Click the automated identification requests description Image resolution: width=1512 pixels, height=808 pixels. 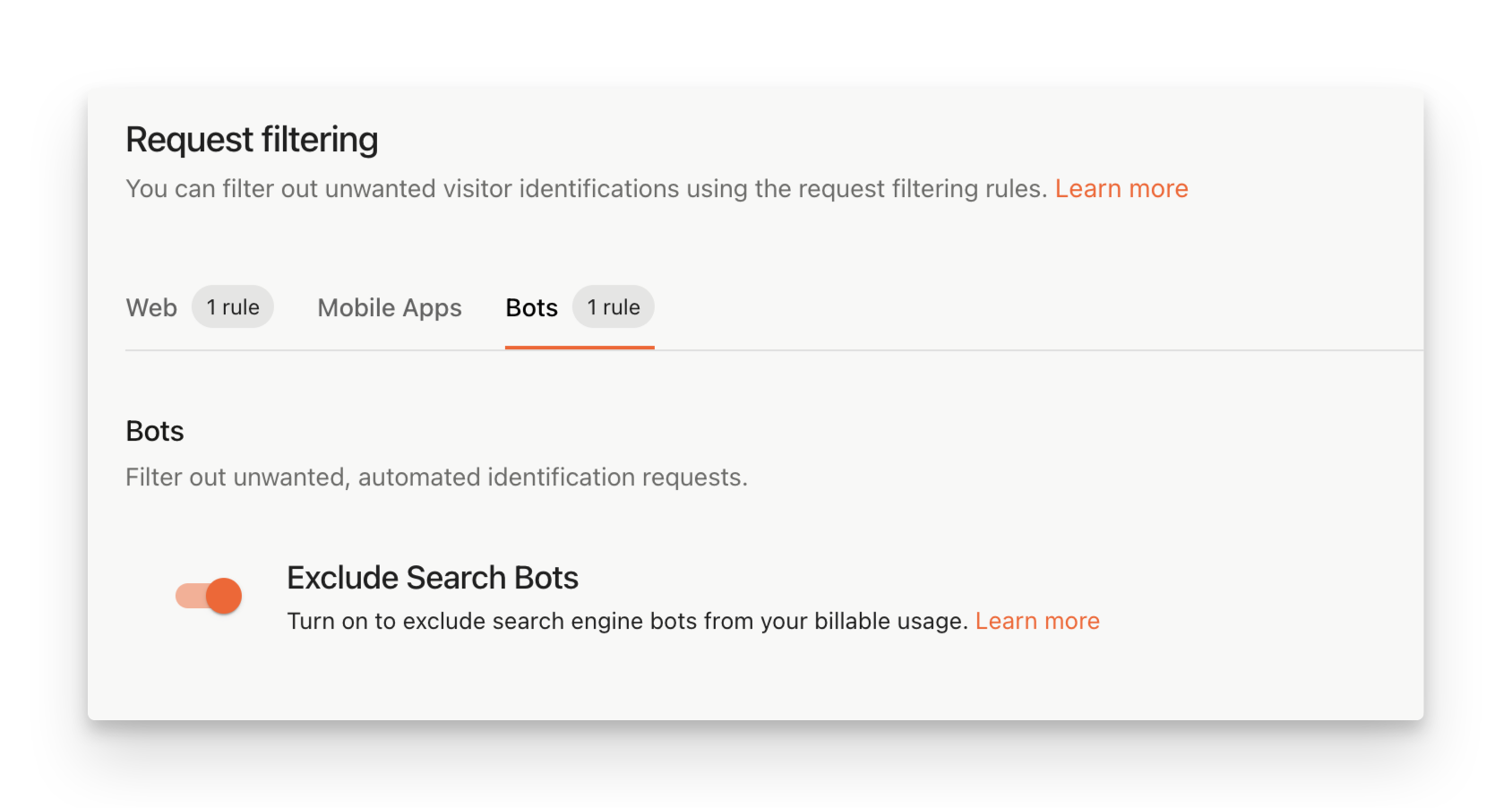(x=435, y=477)
